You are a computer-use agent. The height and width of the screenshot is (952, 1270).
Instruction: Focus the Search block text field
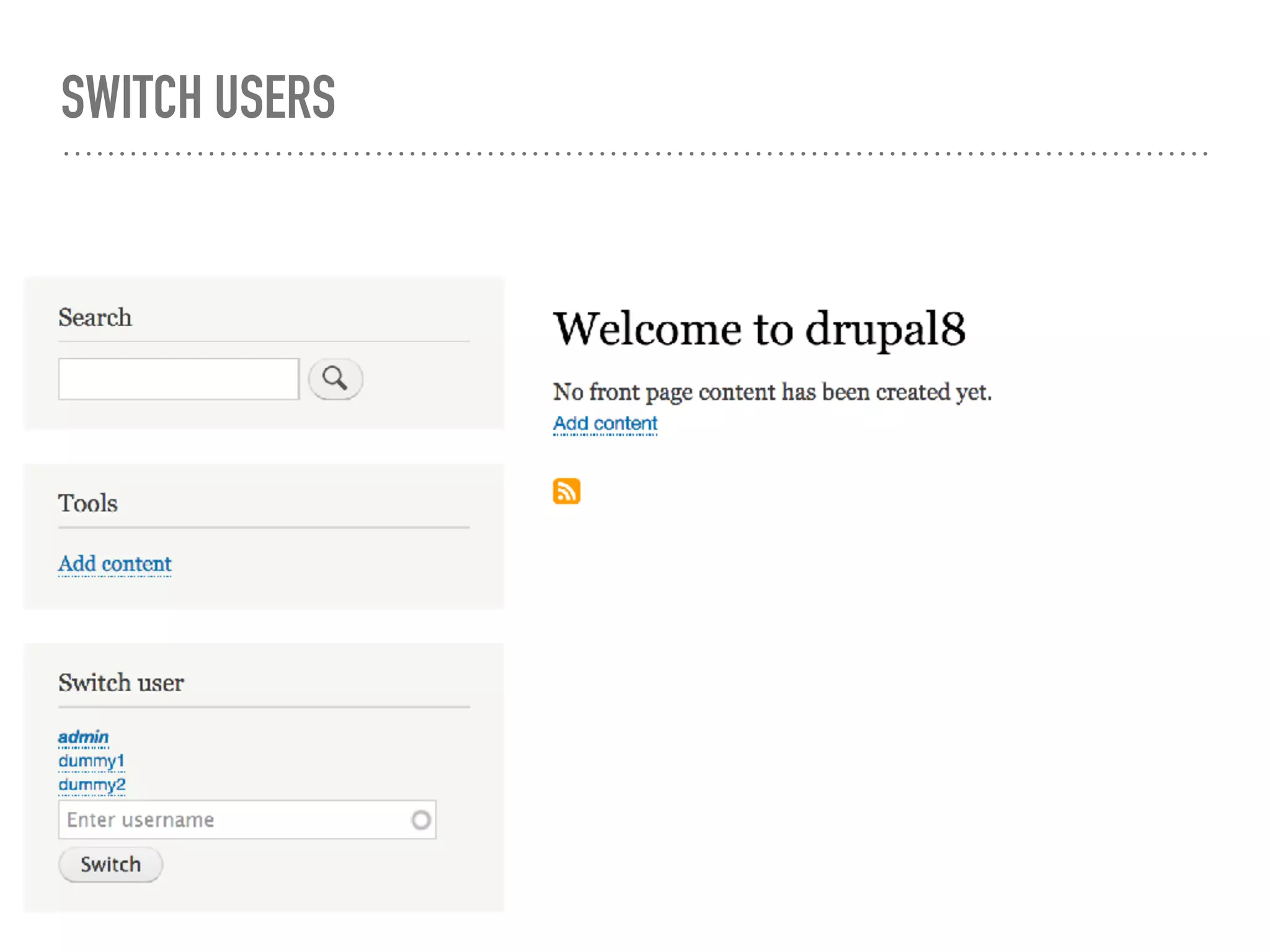[179, 379]
